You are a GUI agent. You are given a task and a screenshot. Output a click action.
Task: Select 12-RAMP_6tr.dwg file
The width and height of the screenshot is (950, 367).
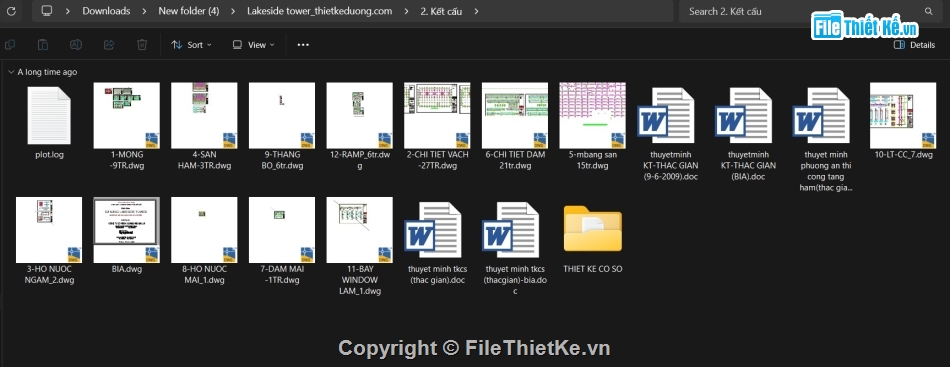pyautogui.click(x=359, y=116)
